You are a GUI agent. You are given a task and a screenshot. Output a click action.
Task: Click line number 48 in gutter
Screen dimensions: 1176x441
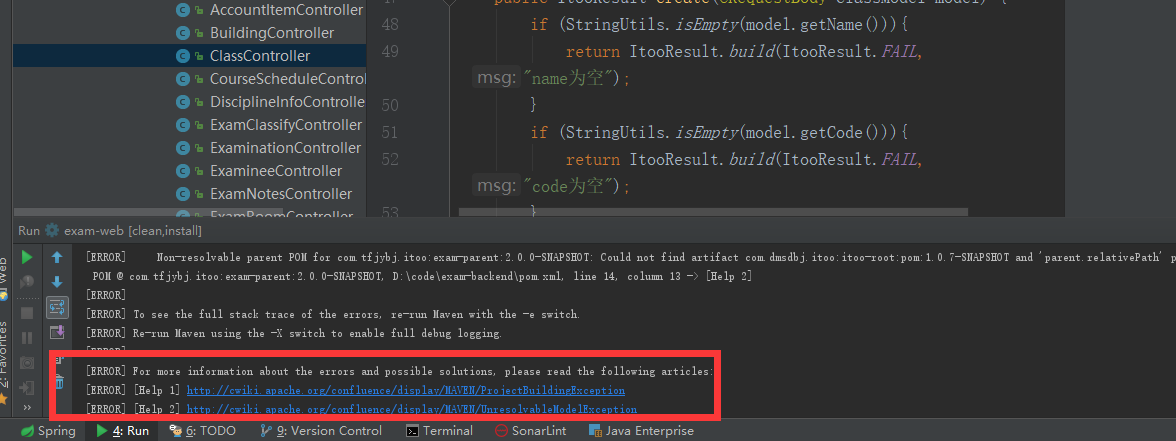point(390,25)
